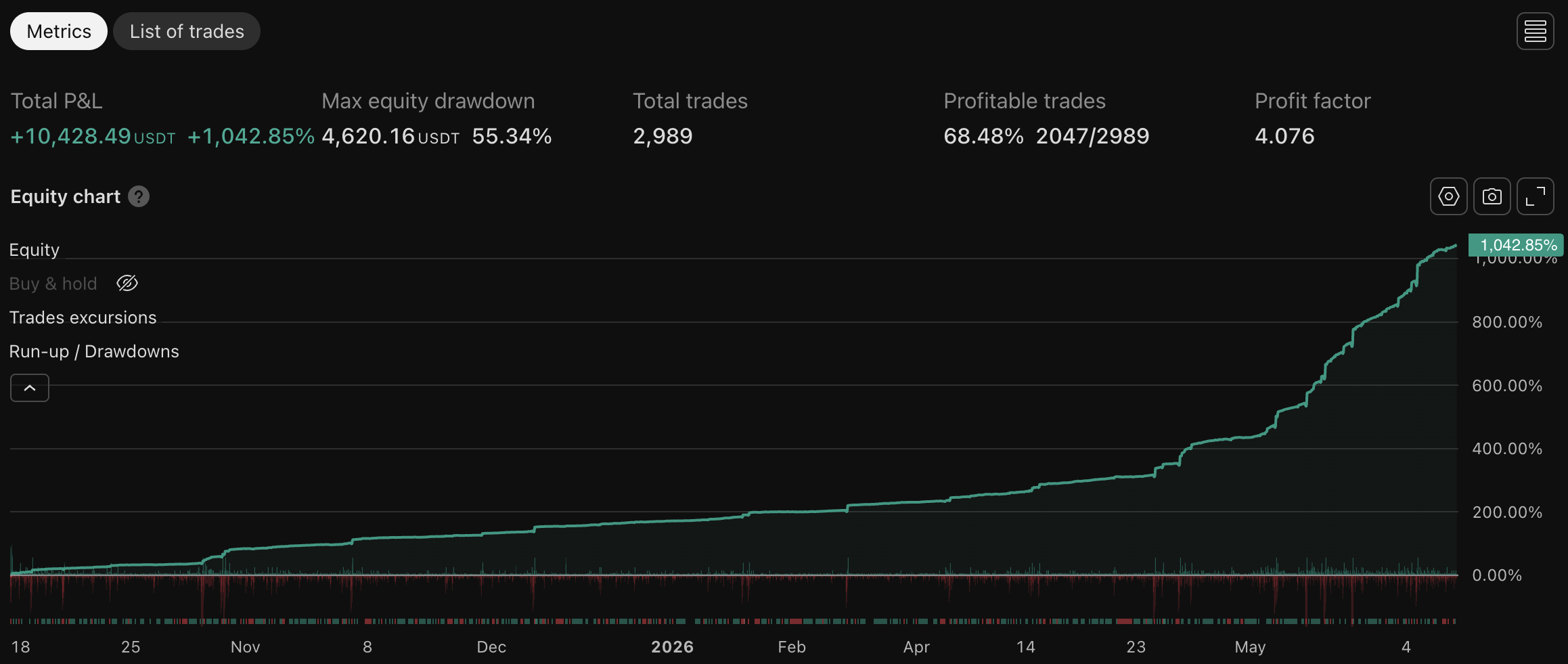Click the 14 date on time axis
This screenshot has height=664, width=1568.
click(x=1026, y=647)
